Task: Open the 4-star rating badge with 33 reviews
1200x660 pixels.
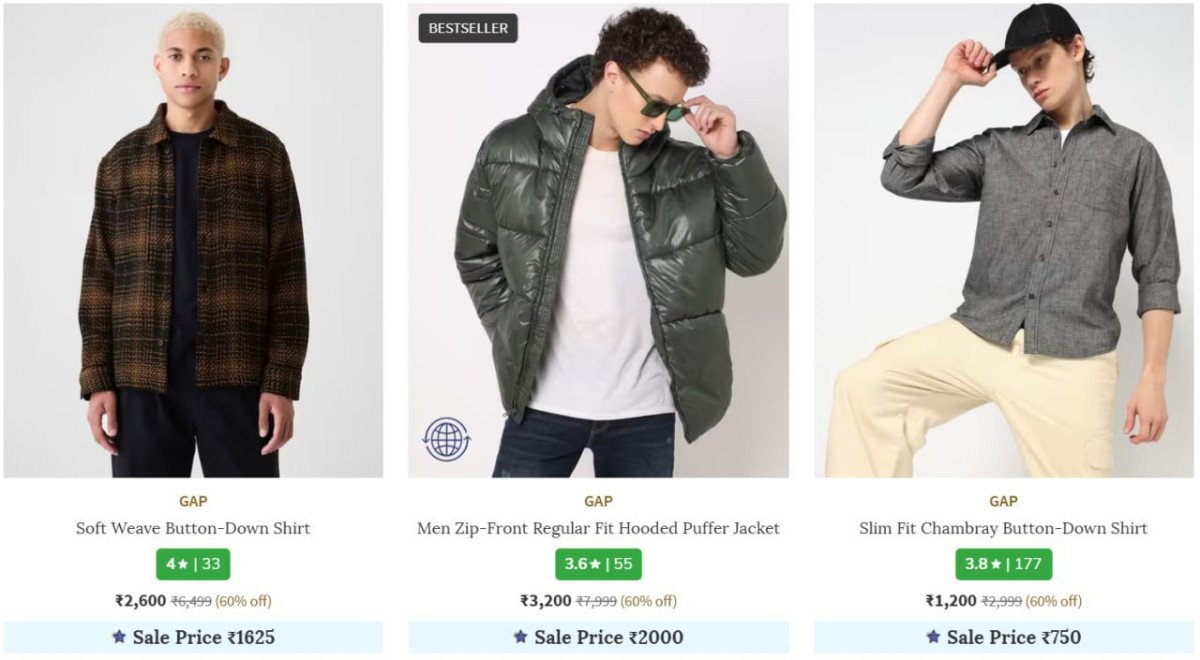Action: click(x=193, y=564)
